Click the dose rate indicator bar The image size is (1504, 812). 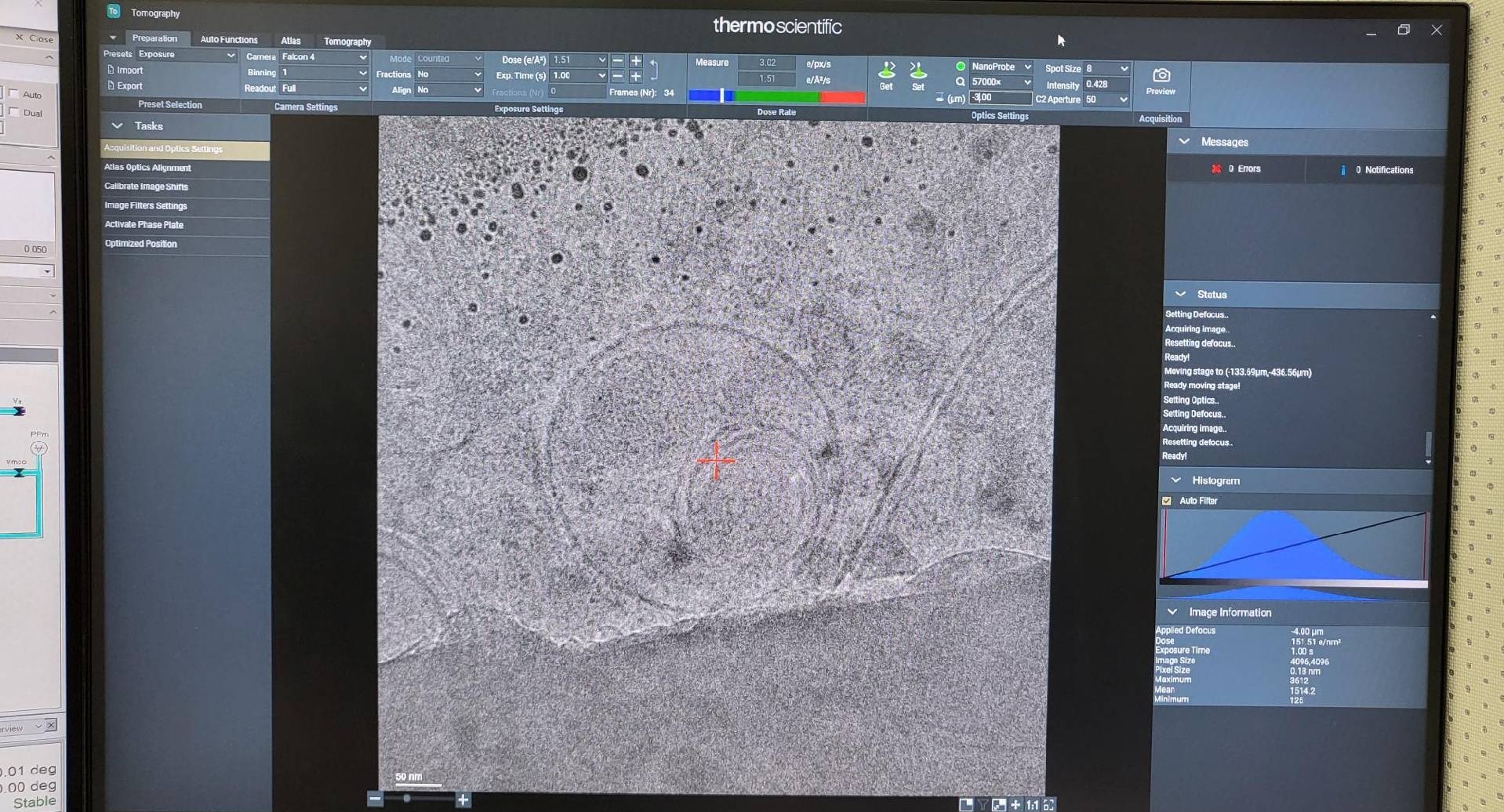(x=776, y=96)
